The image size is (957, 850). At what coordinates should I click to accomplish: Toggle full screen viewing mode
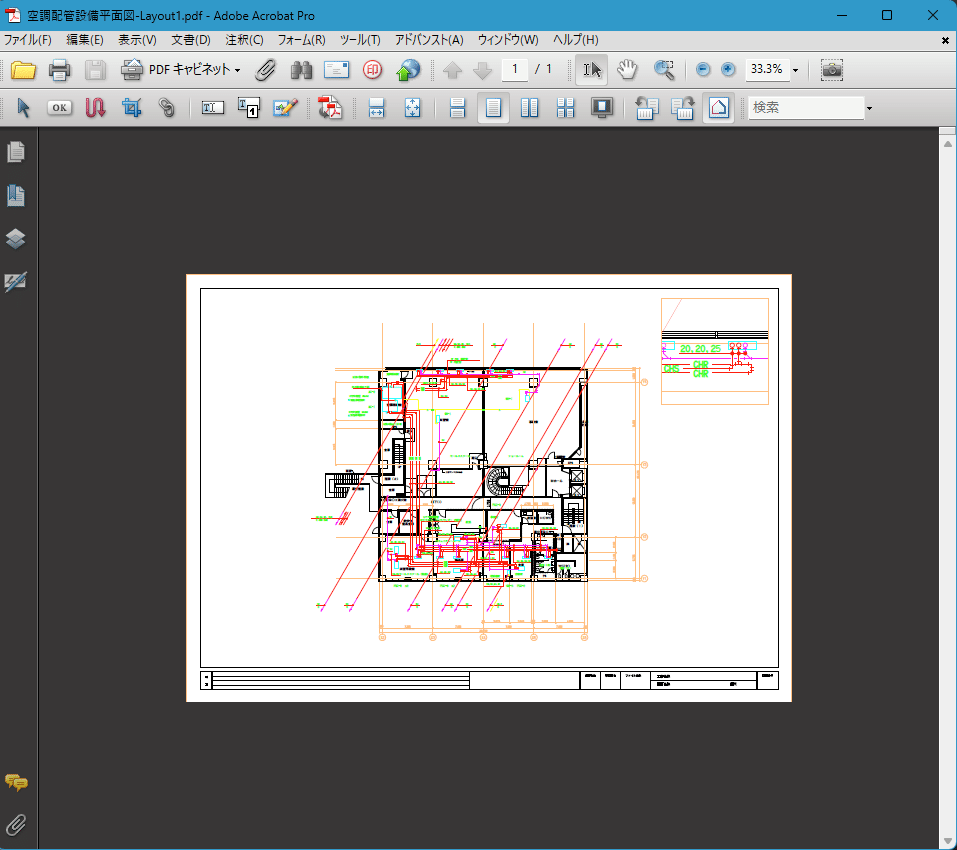[601, 107]
